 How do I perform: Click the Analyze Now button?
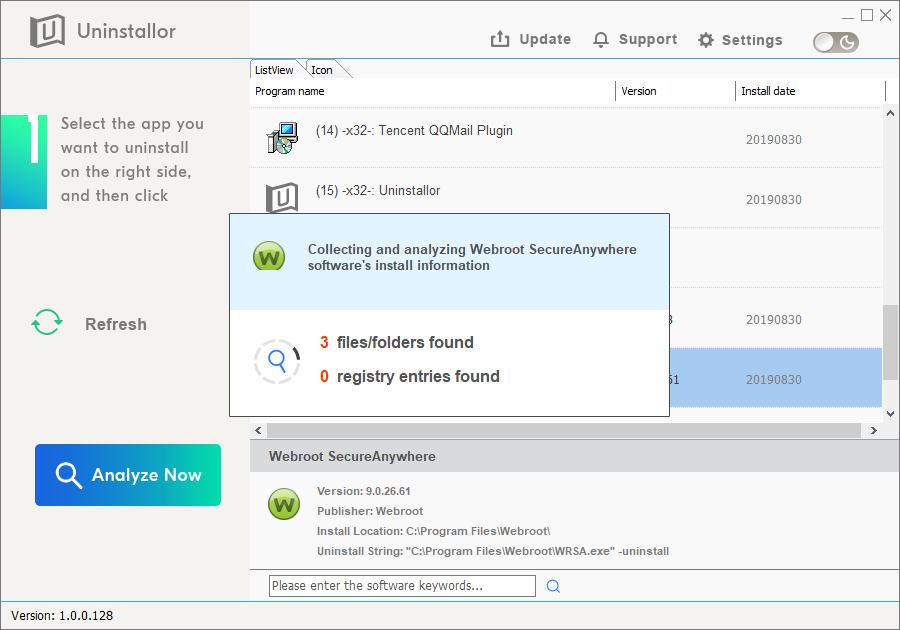[x=128, y=475]
